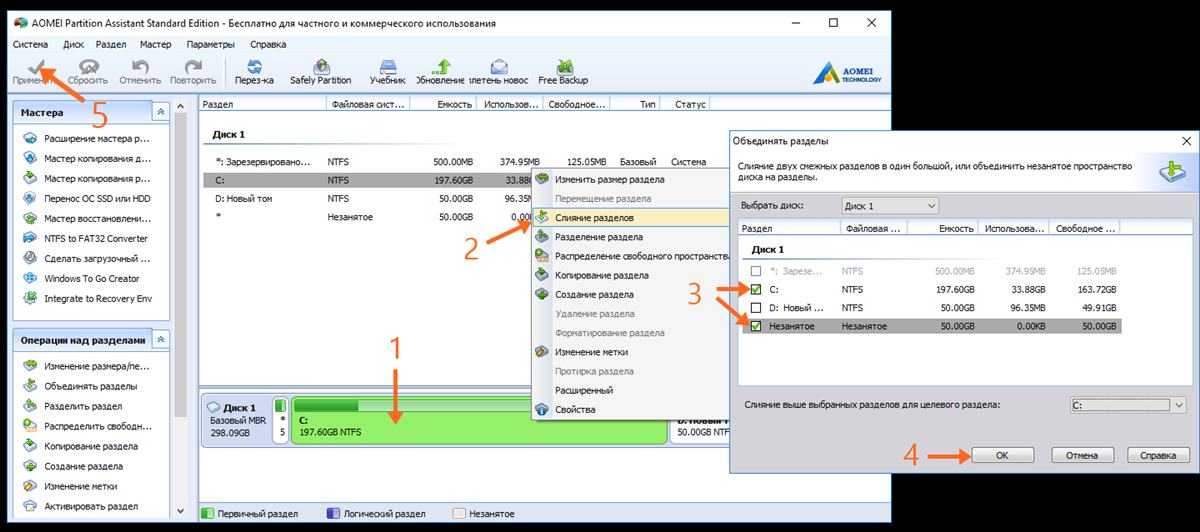Viewport: 1200px width, 532px height.
Task: Open the Free Backup tool
Action: [x=563, y=71]
